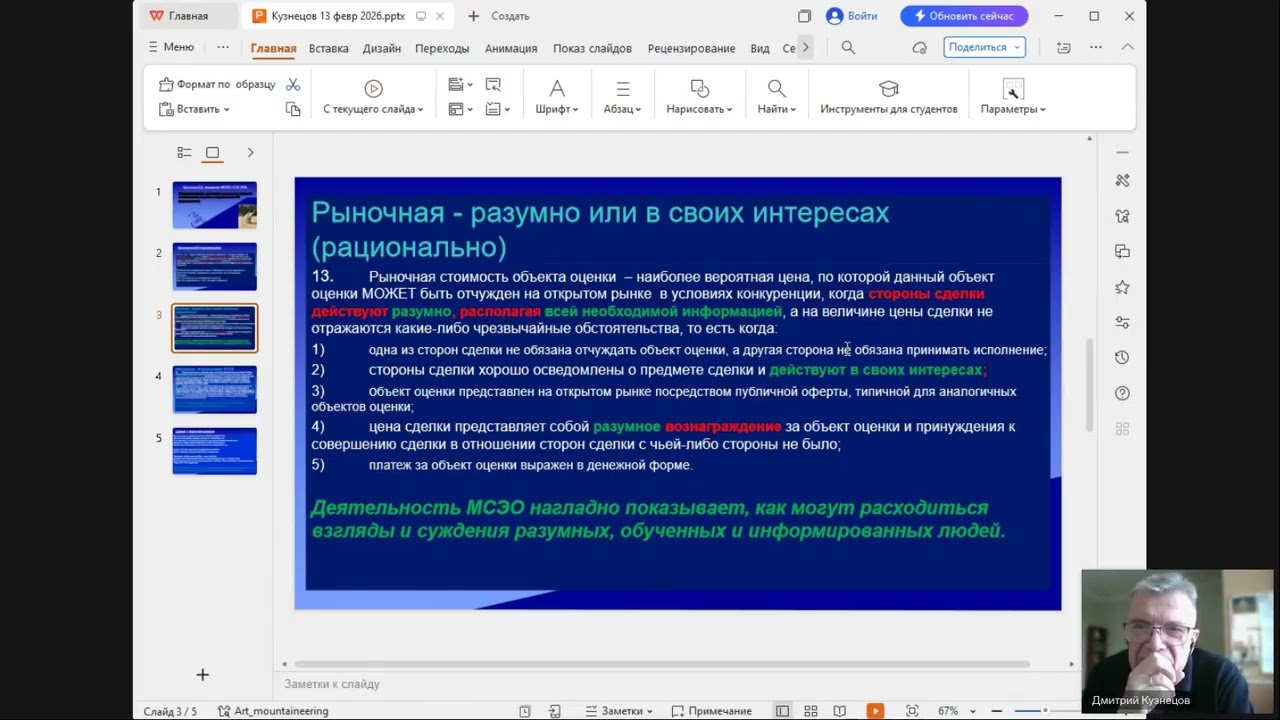This screenshot has height=720, width=1280.
Task: Select slide thumbnails view icon in panel
Action: 212,153
